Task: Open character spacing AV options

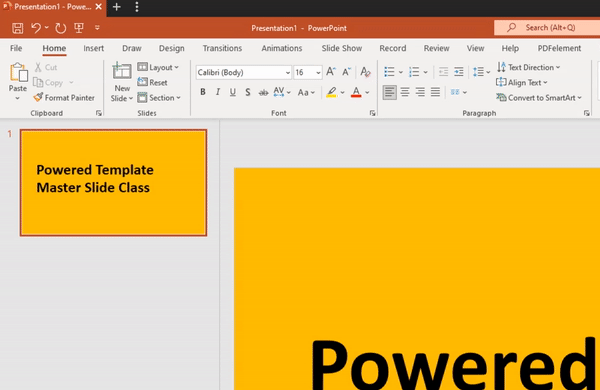Action: click(x=282, y=92)
